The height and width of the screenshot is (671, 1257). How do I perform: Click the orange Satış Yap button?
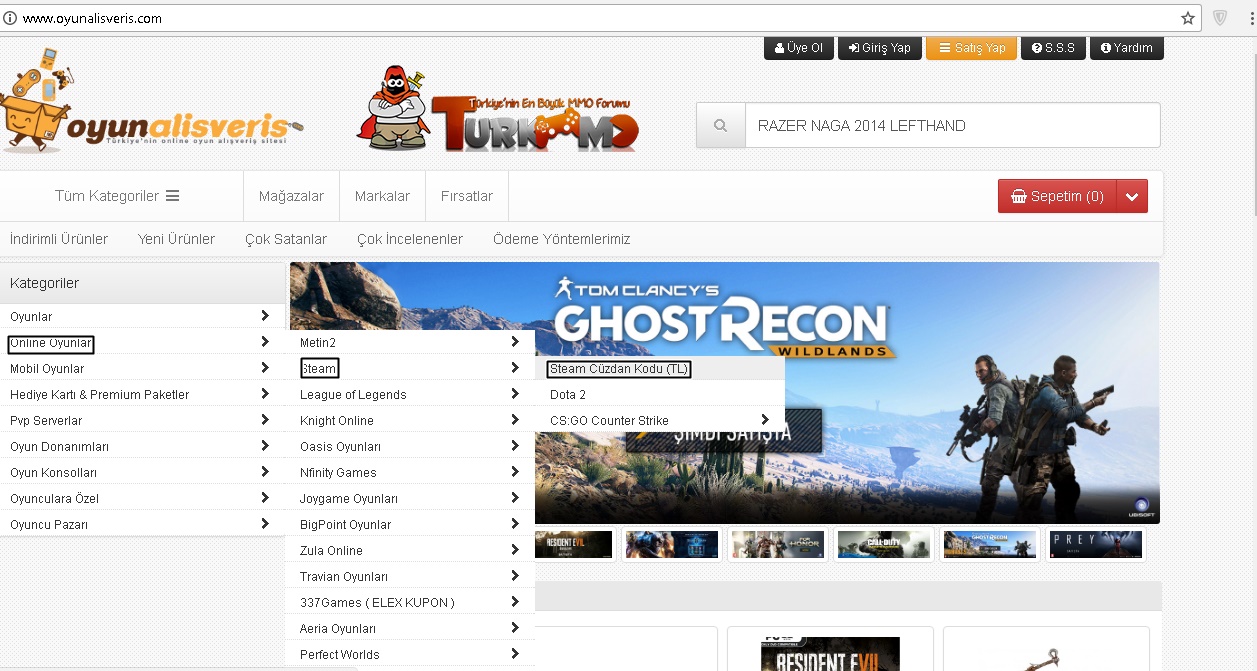971,48
